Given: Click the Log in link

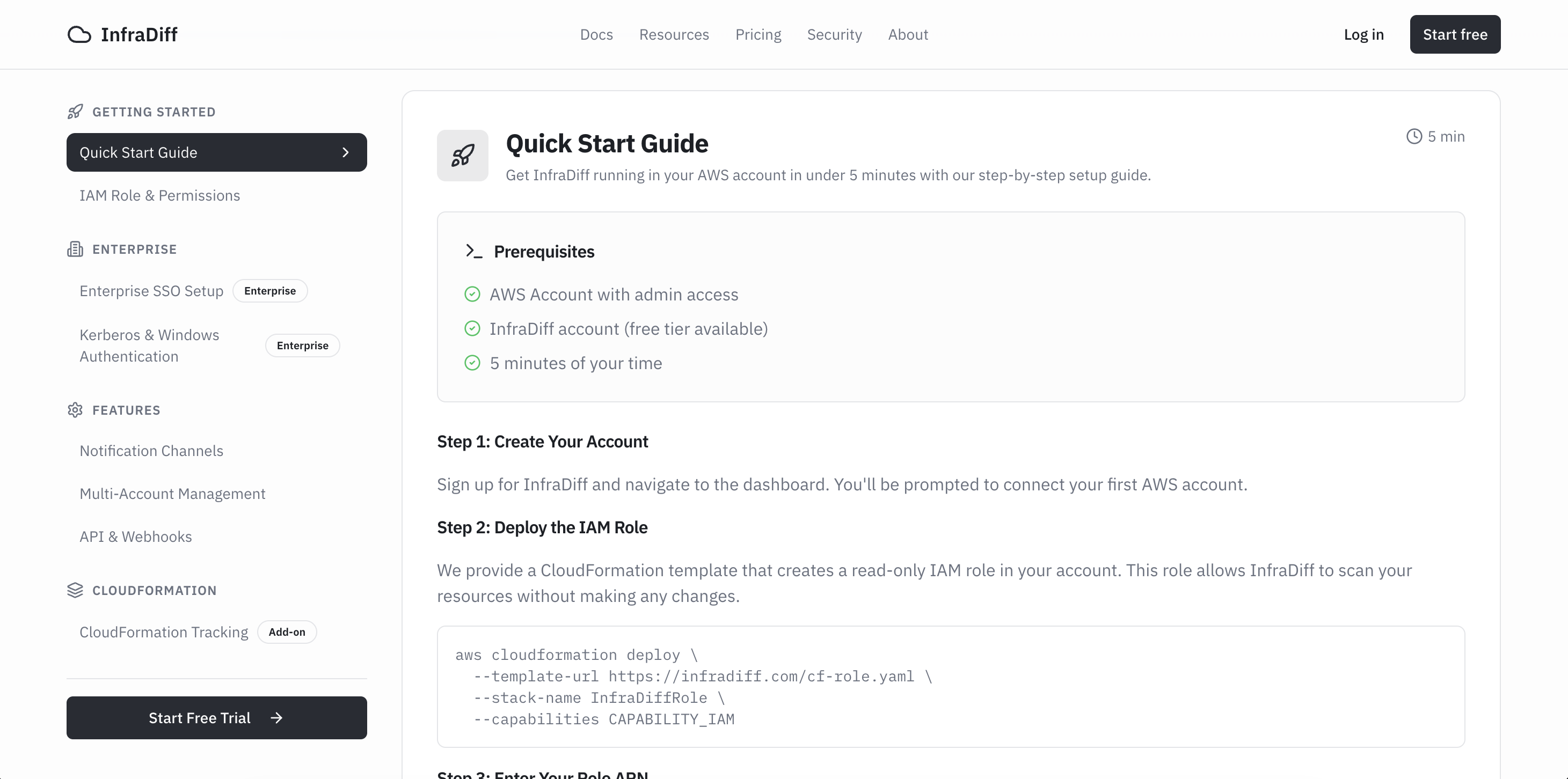Looking at the screenshot, I should [x=1363, y=35].
